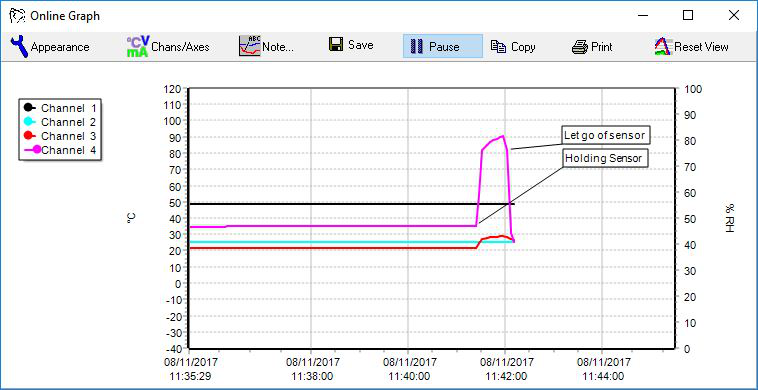The height and width of the screenshot is (390, 758).
Task: Click the Reset View graph icon
Action: 663,47
